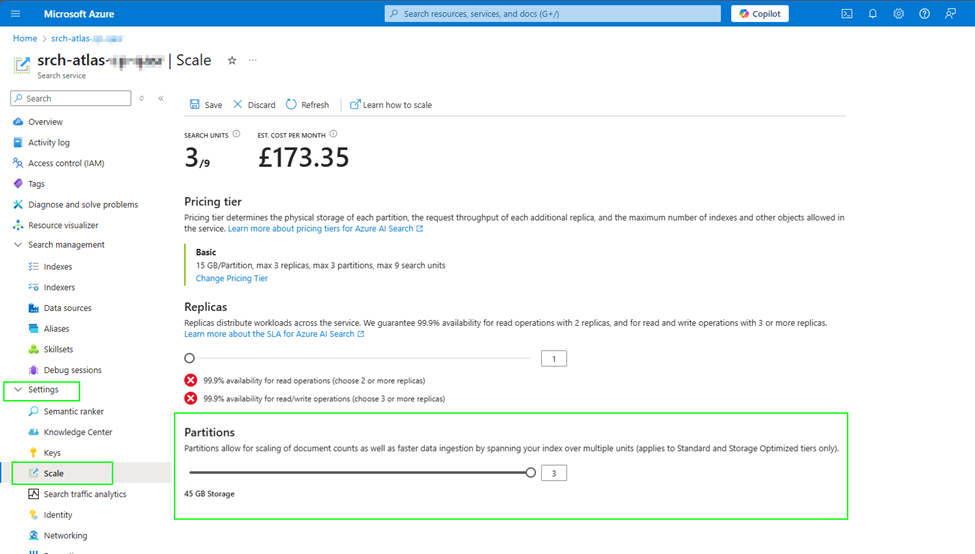Collapse the Settings section
The height and width of the screenshot is (554, 975).
click(18, 390)
